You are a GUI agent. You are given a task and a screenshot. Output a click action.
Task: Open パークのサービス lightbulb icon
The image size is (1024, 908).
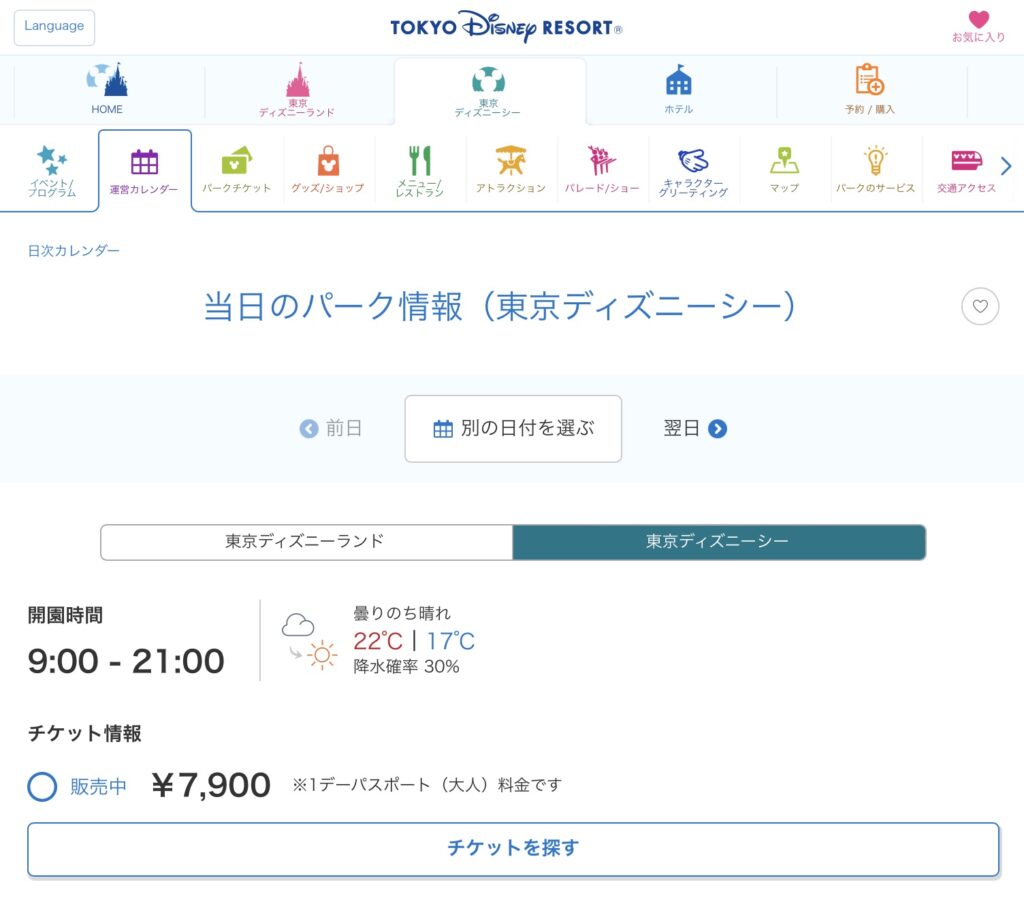point(875,171)
